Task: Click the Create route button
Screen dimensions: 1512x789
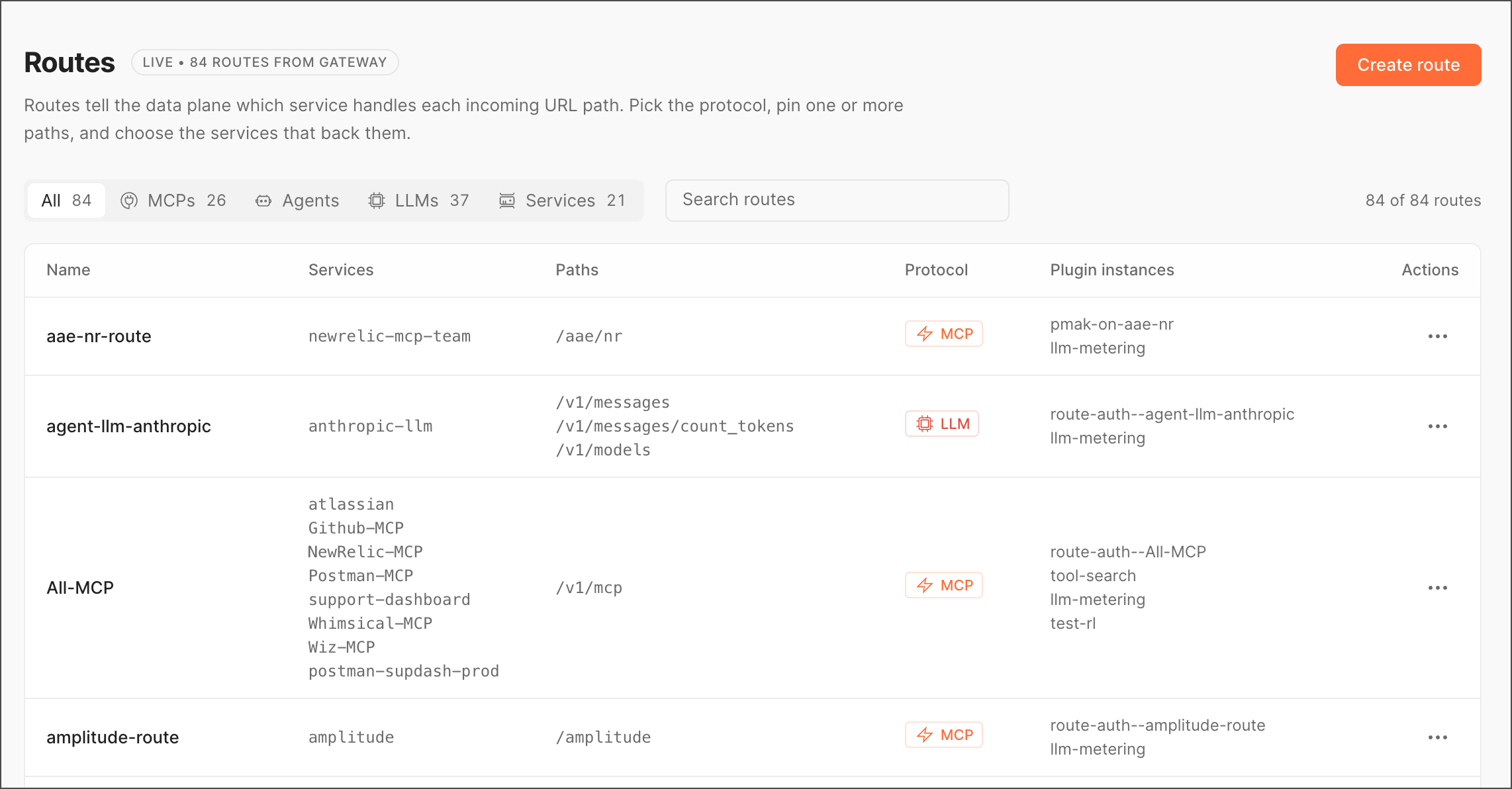Action: [x=1408, y=65]
